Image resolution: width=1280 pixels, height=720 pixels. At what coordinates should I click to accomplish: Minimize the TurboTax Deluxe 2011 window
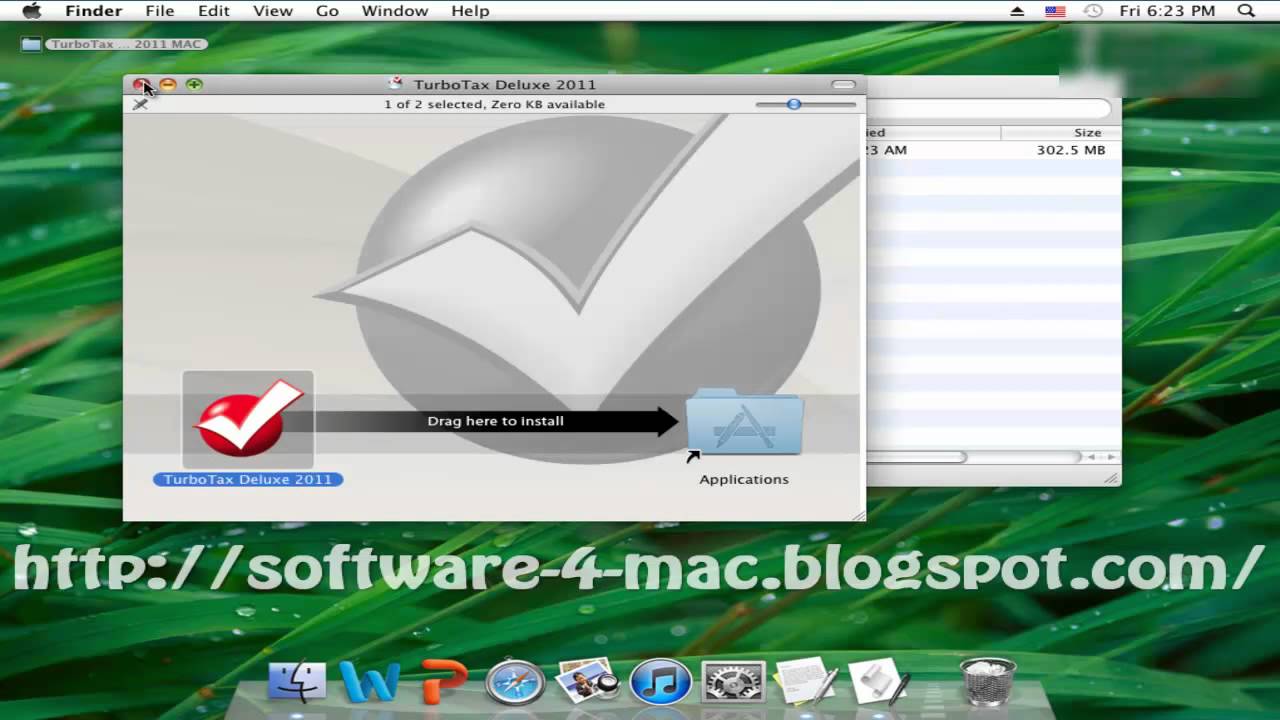point(168,85)
